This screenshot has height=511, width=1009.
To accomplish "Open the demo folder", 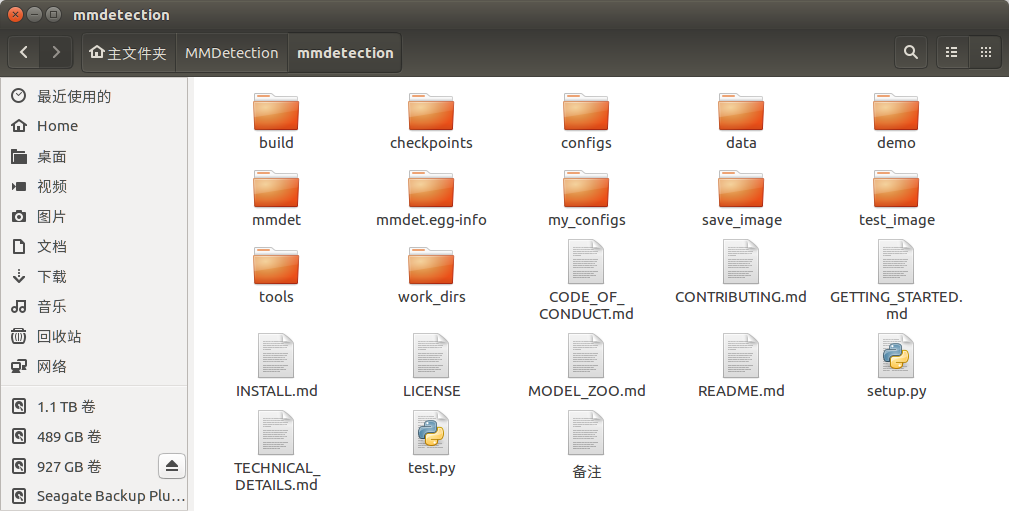I will click(896, 121).
